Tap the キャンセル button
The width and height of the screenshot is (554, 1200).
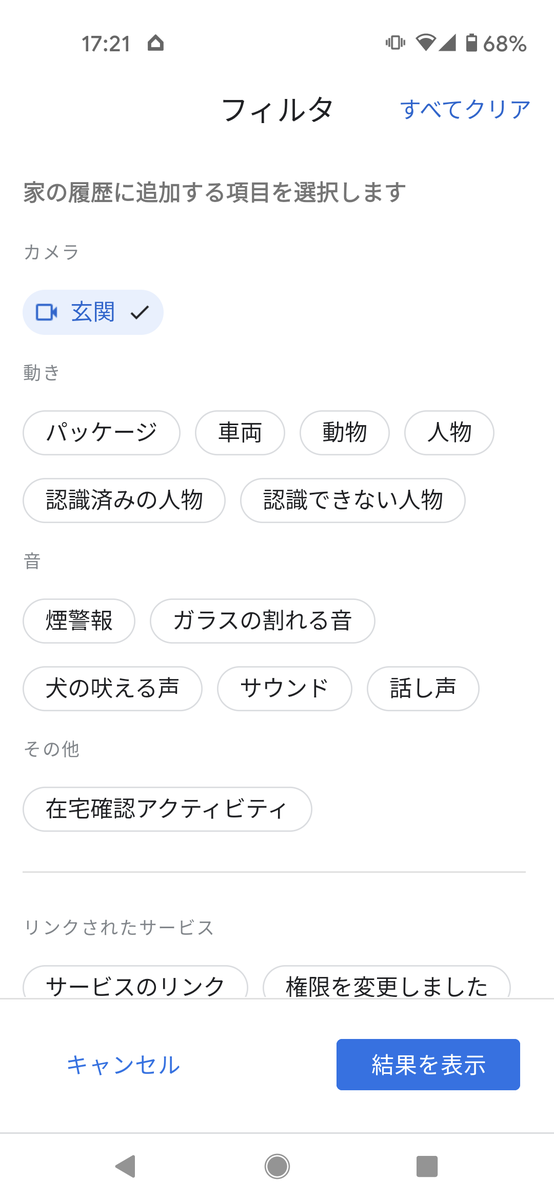point(123,1065)
